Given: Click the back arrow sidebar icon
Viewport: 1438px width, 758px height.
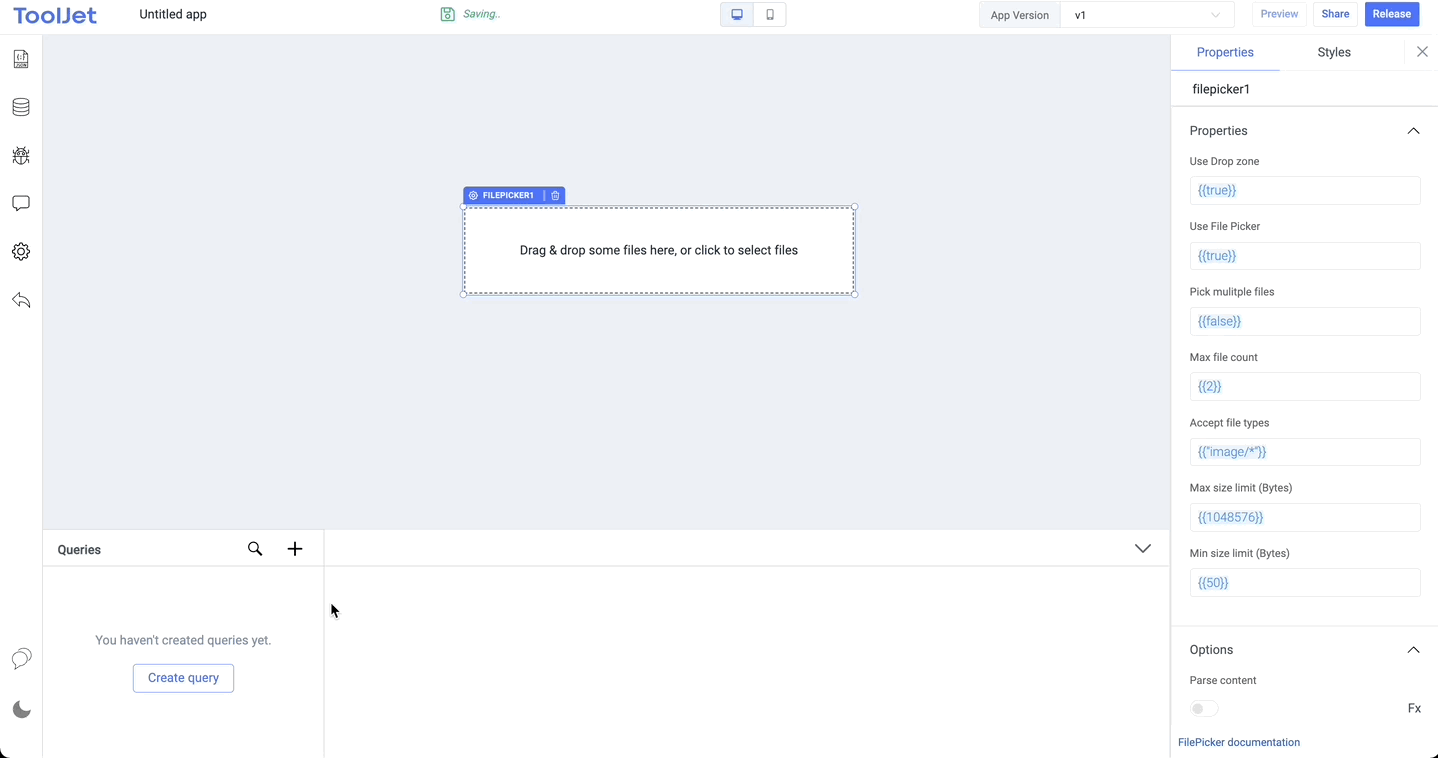Looking at the screenshot, I should tap(21, 300).
